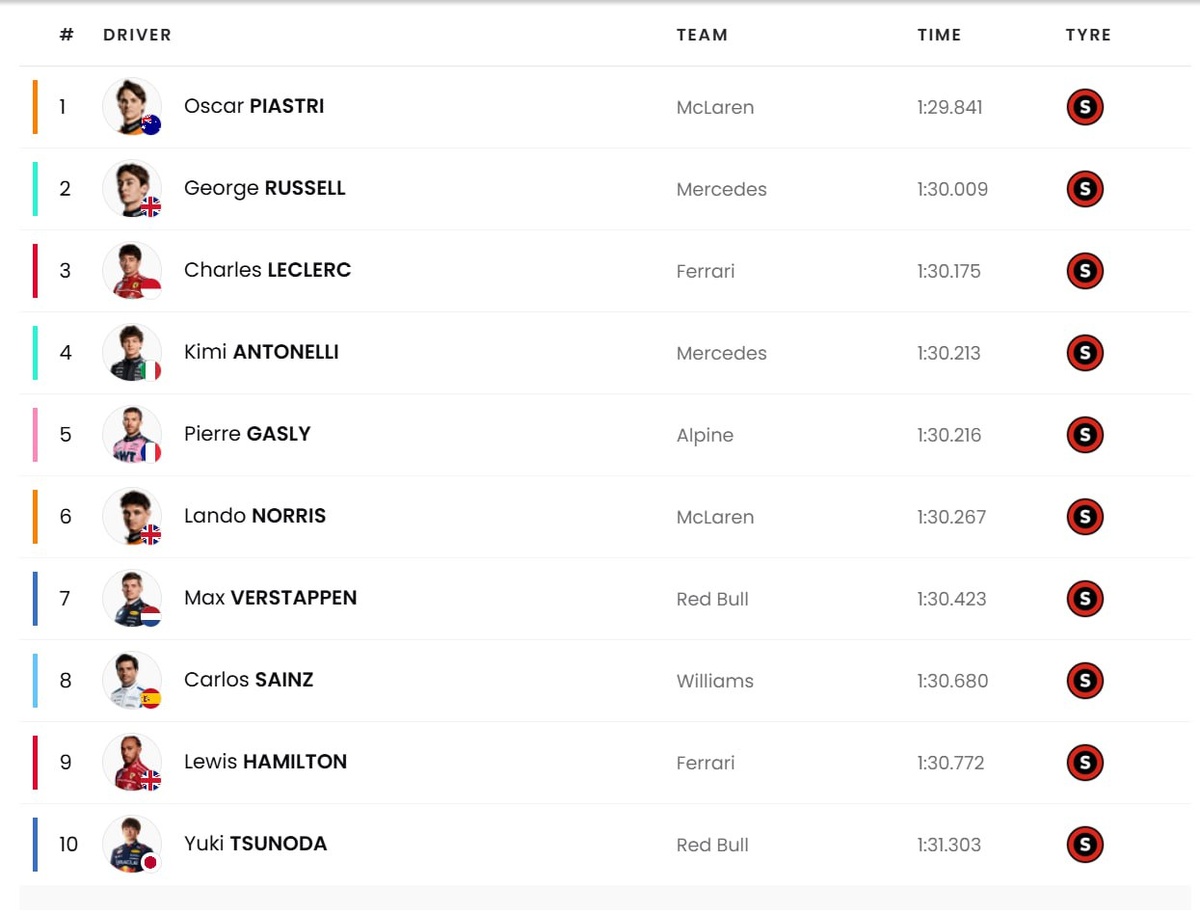Click the soft tyre icon in Oscar Piastri's row
Viewport: 1200px width, 914px height.
point(1085,107)
